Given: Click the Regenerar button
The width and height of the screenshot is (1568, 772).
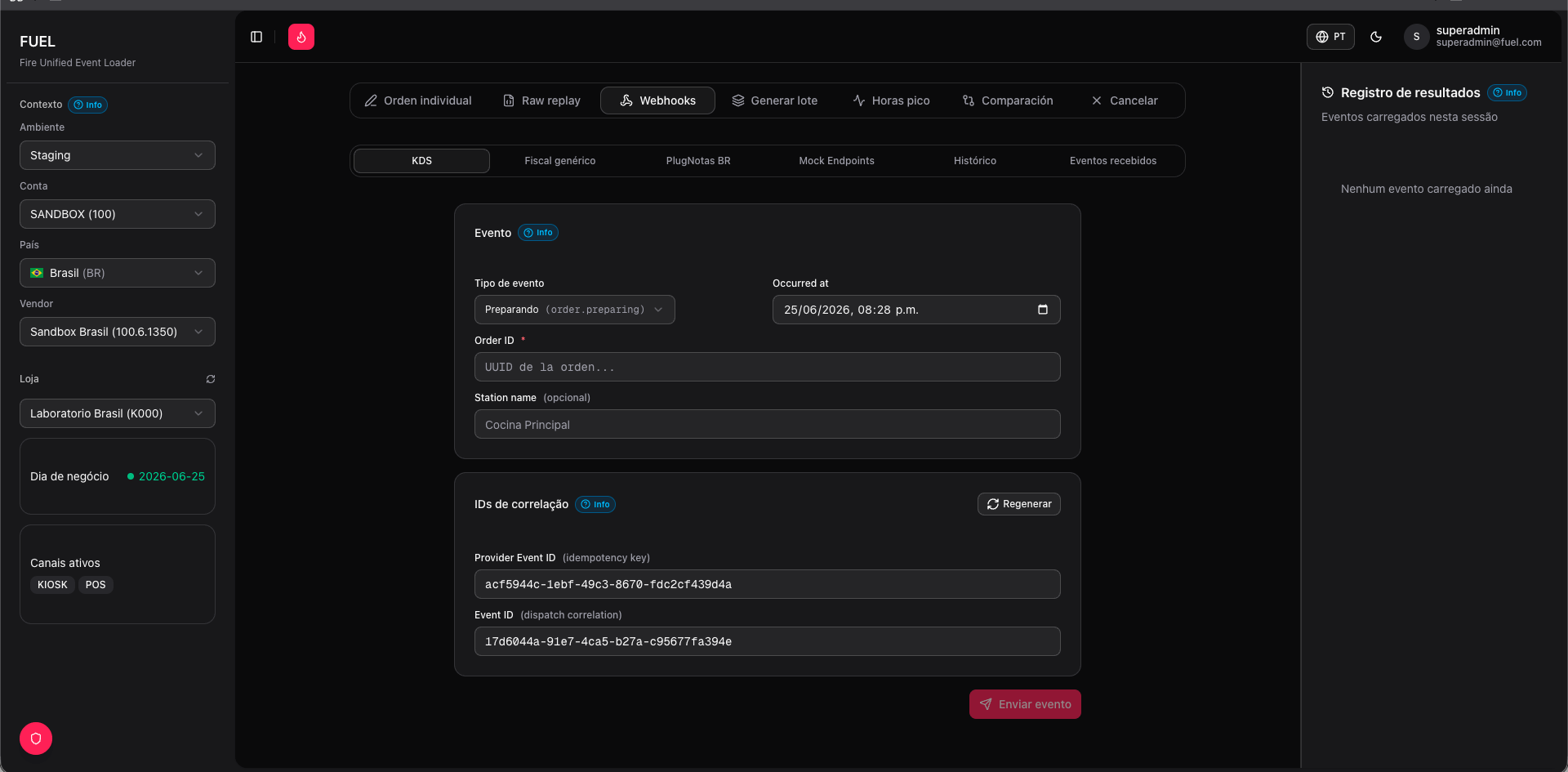Looking at the screenshot, I should (1019, 504).
